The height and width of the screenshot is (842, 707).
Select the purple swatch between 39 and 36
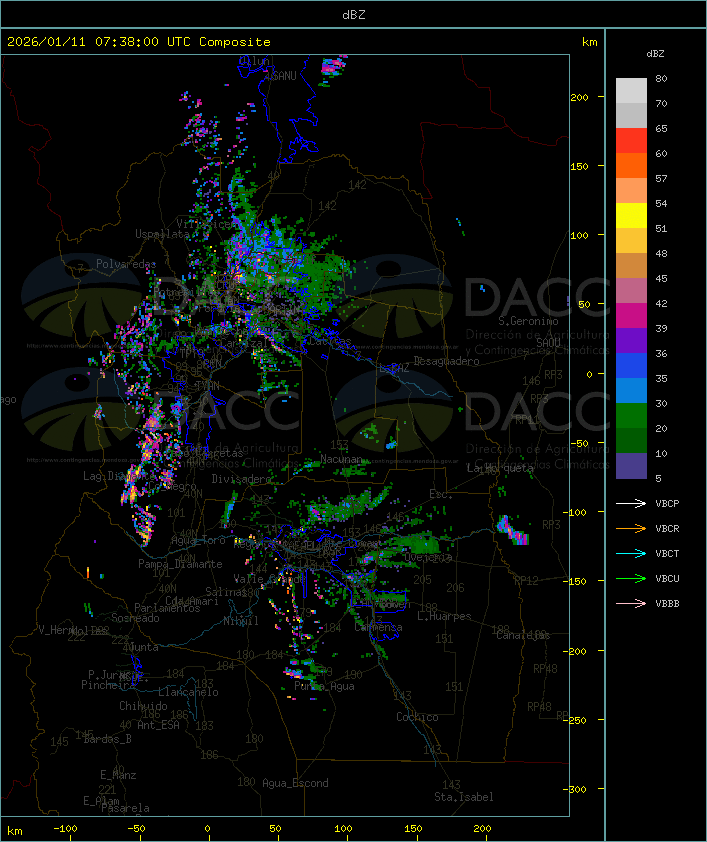[631, 340]
